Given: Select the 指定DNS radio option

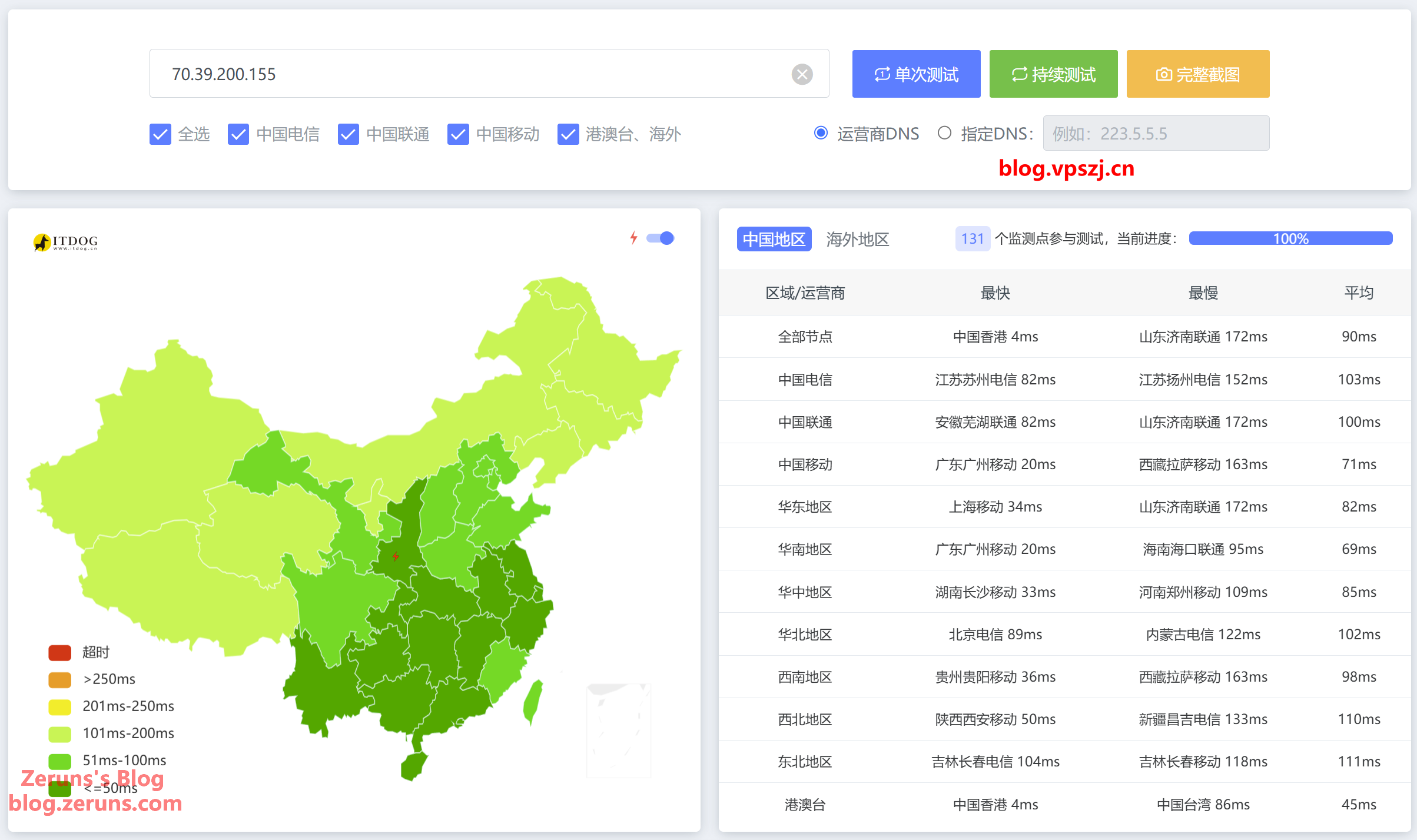Looking at the screenshot, I should point(944,133).
